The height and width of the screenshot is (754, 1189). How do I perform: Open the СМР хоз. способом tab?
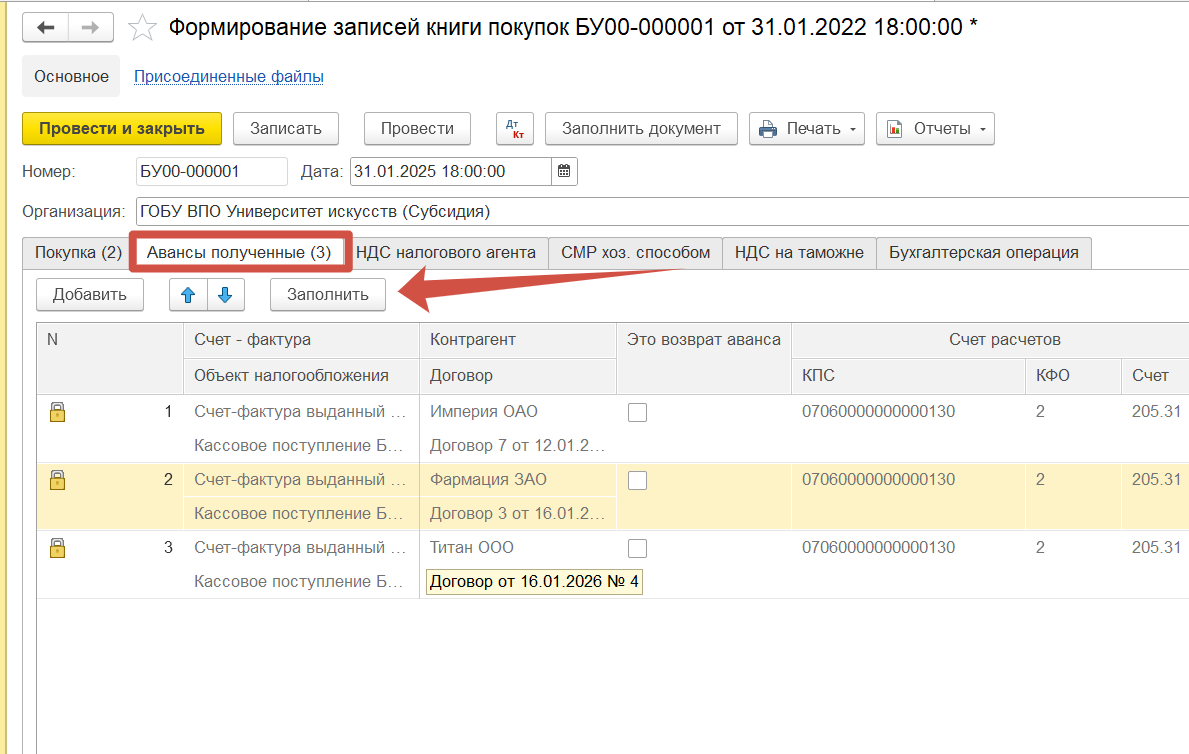tap(635, 253)
